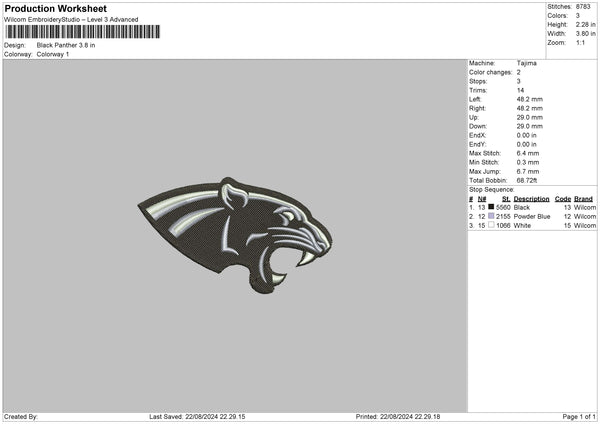600x424 pixels.
Task: Click the stitch count '2155' in row 2
Action: (503, 217)
